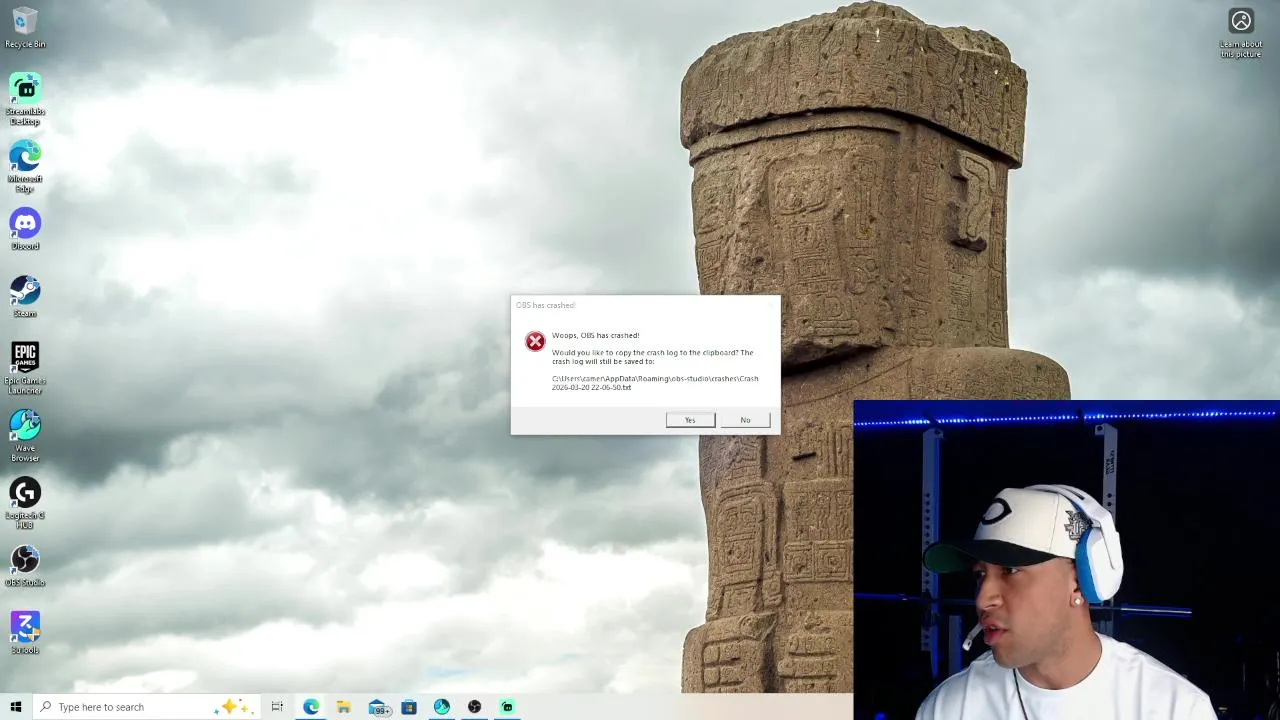Click the crash log file path text

pyautogui.click(x=655, y=383)
